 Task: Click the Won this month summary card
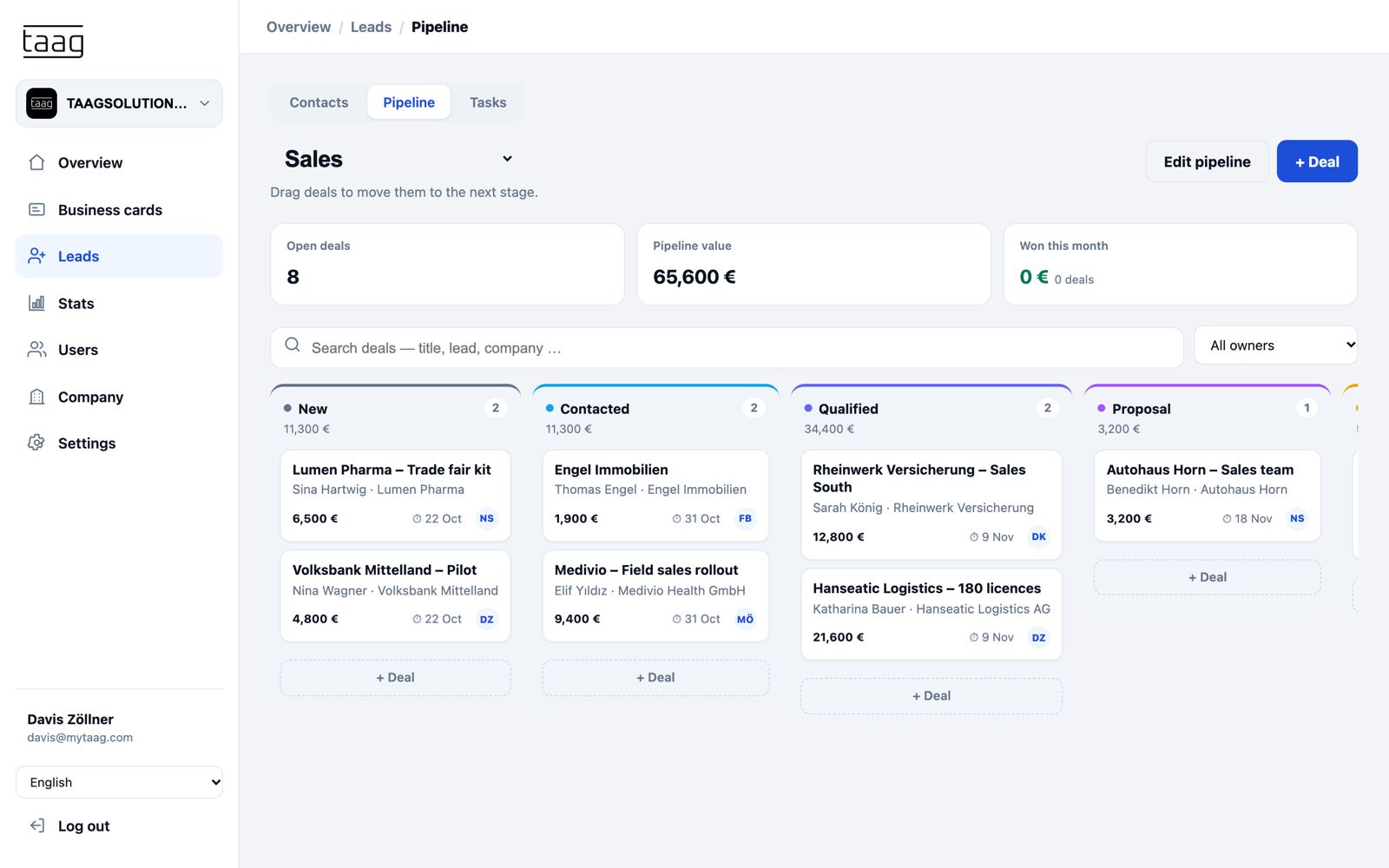click(x=1180, y=265)
